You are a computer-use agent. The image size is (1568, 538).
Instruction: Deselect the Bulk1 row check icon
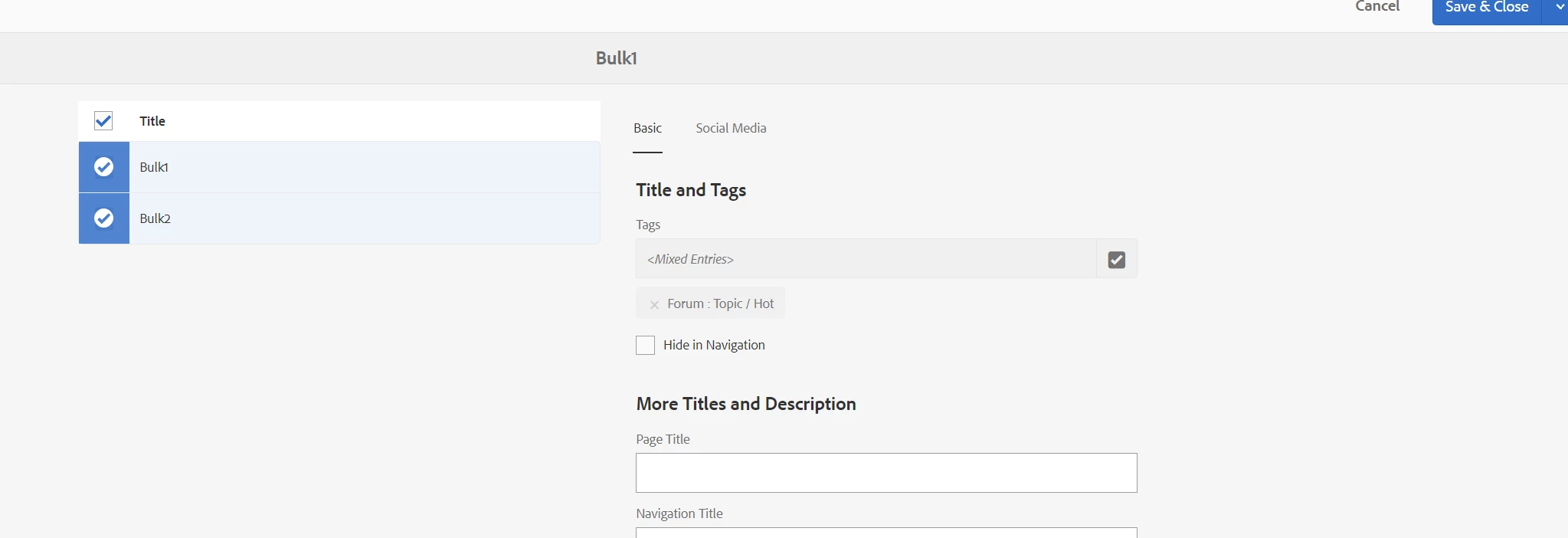[x=104, y=167]
